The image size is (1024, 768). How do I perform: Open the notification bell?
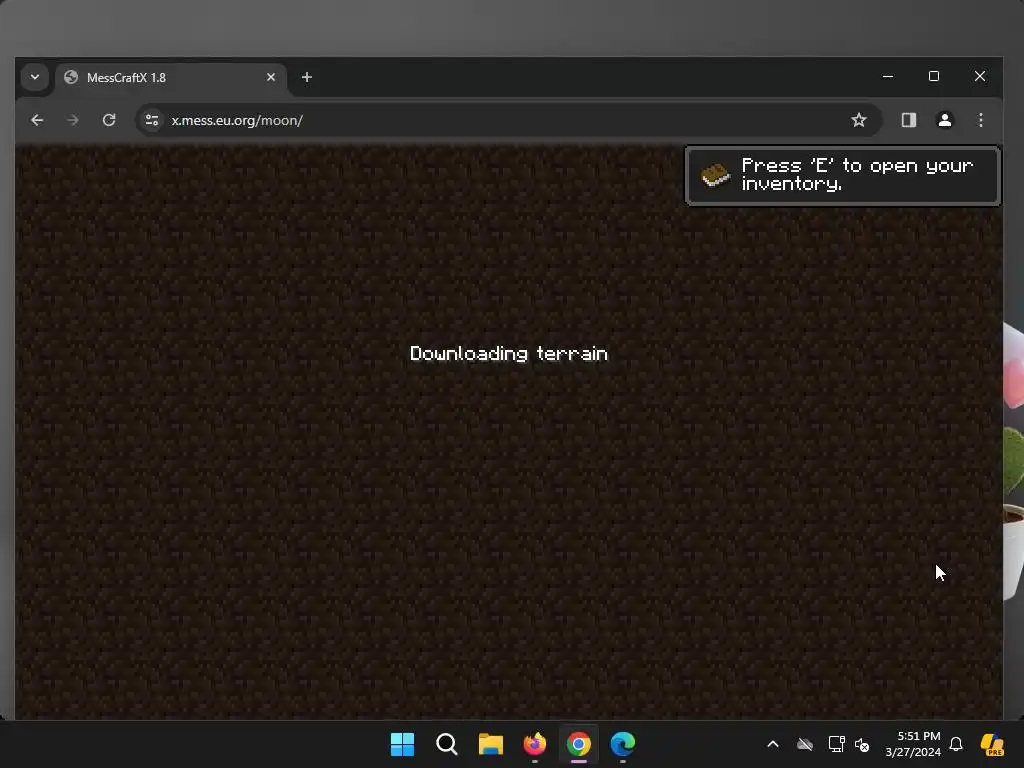pos(956,744)
